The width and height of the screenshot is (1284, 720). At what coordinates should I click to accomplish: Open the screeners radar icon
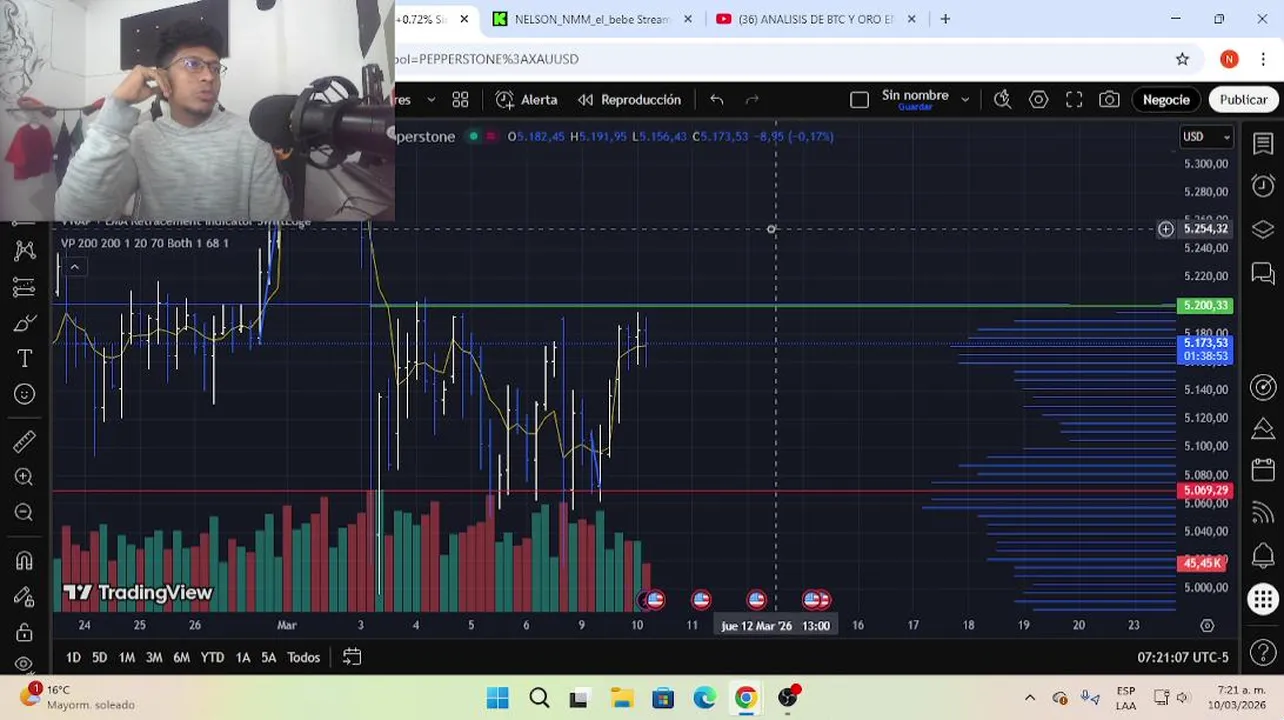coord(1263,387)
